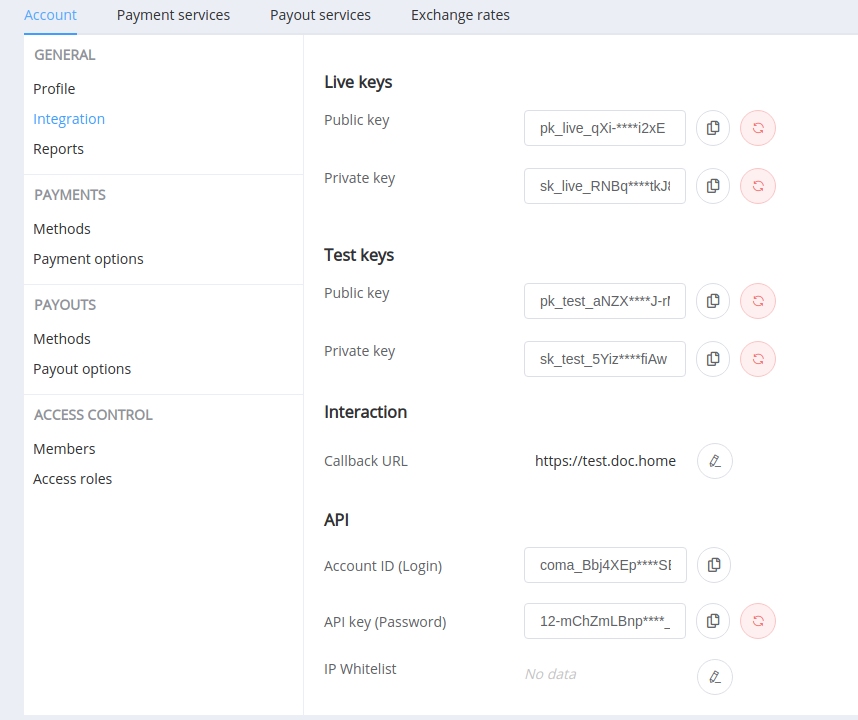The width and height of the screenshot is (858, 720).
Task: Go to the Payout services tab
Action: click(x=320, y=15)
